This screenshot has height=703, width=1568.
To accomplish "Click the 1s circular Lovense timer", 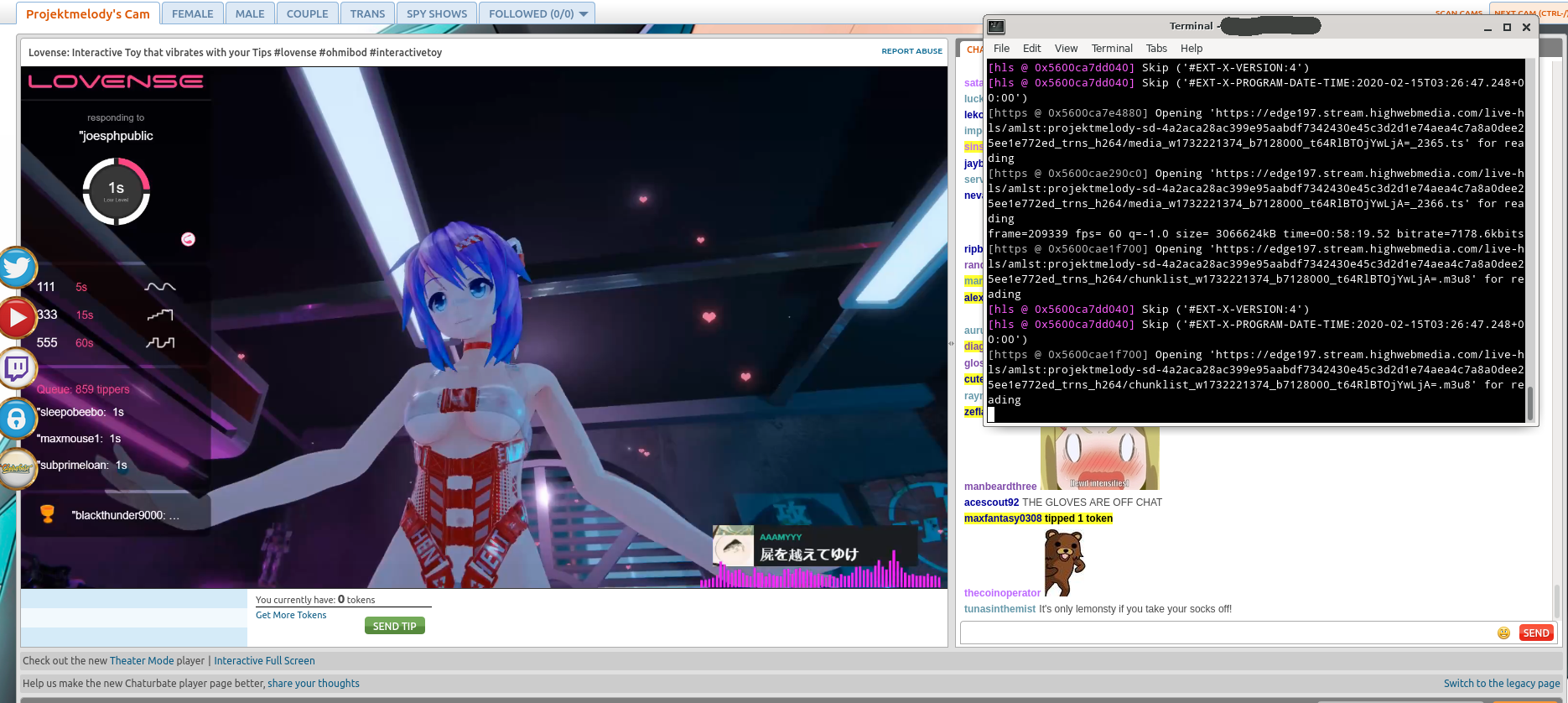I will pos(116,191).
